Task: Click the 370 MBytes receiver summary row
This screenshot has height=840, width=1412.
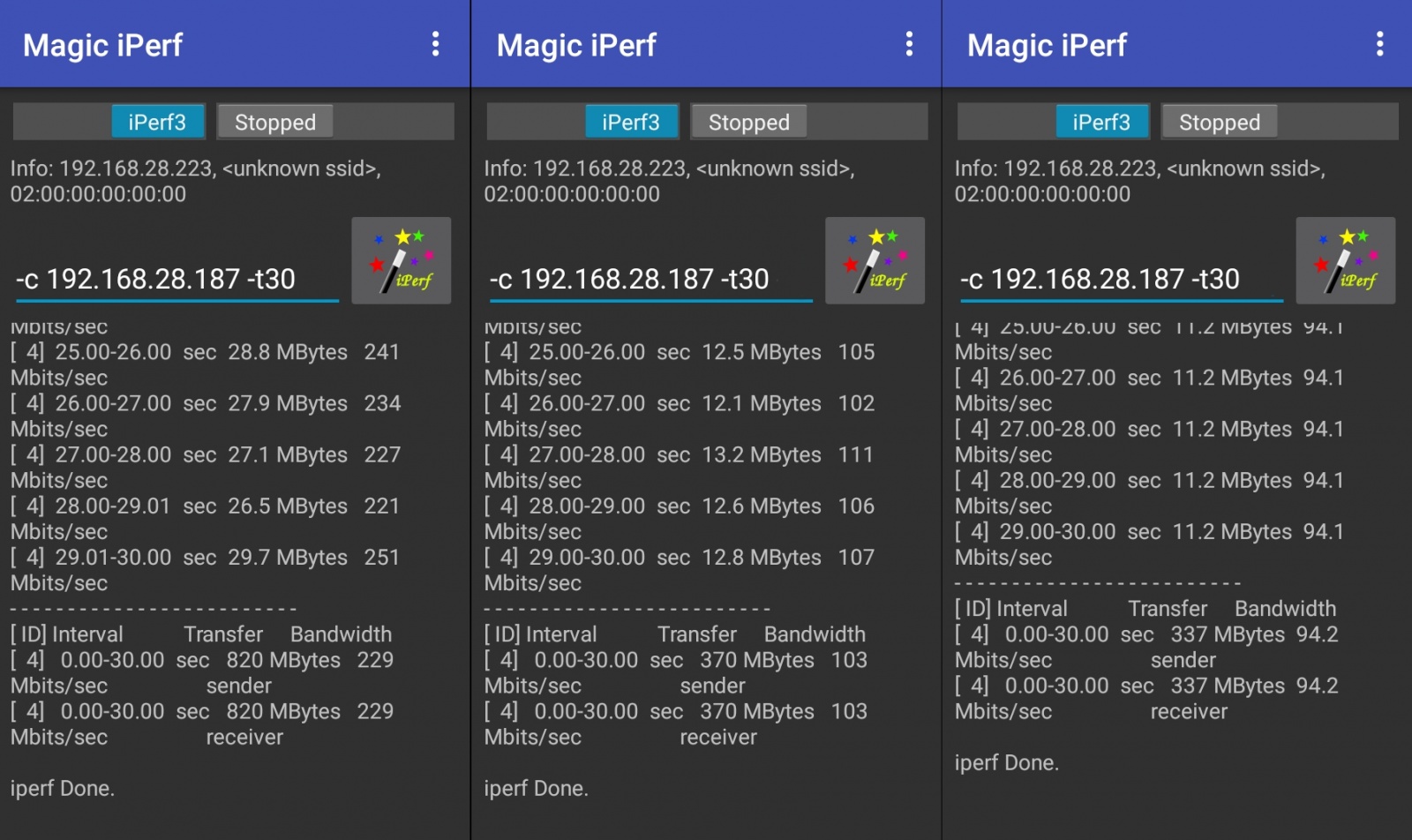Action: pyautogui.click(x=676, y=724)
